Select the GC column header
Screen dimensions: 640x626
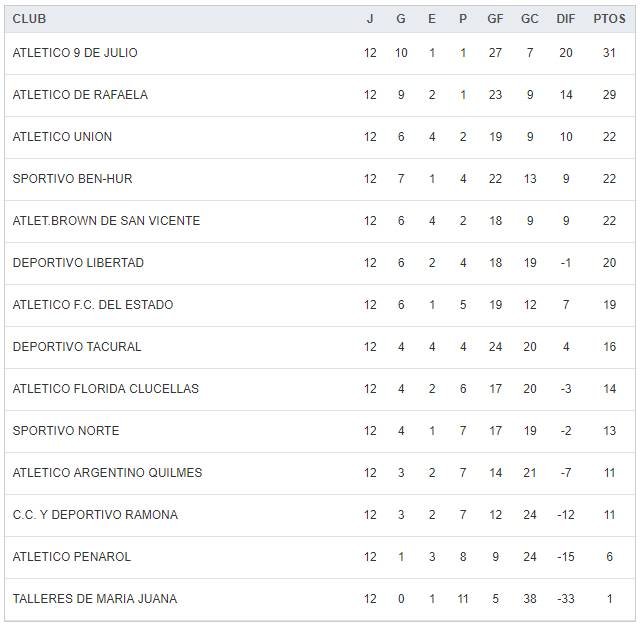coord(529,19)
